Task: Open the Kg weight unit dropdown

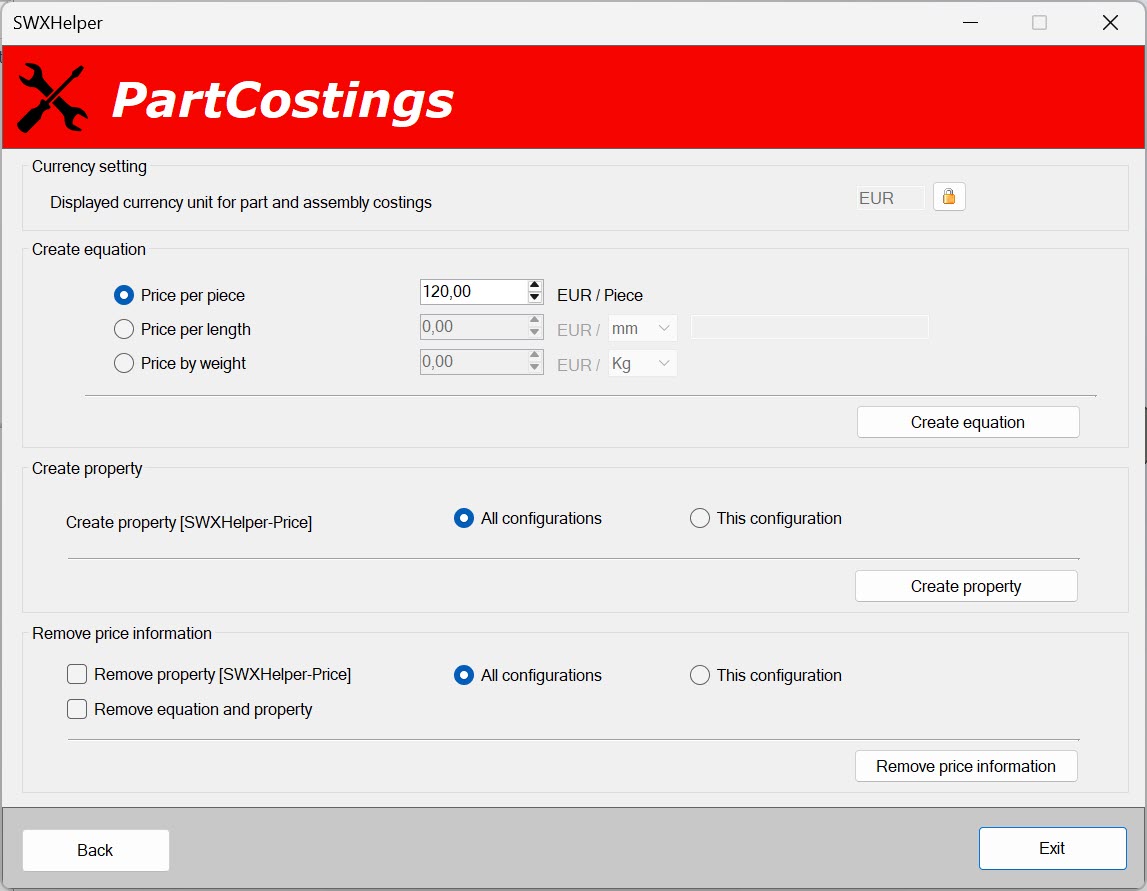Action: click(642, 364)
